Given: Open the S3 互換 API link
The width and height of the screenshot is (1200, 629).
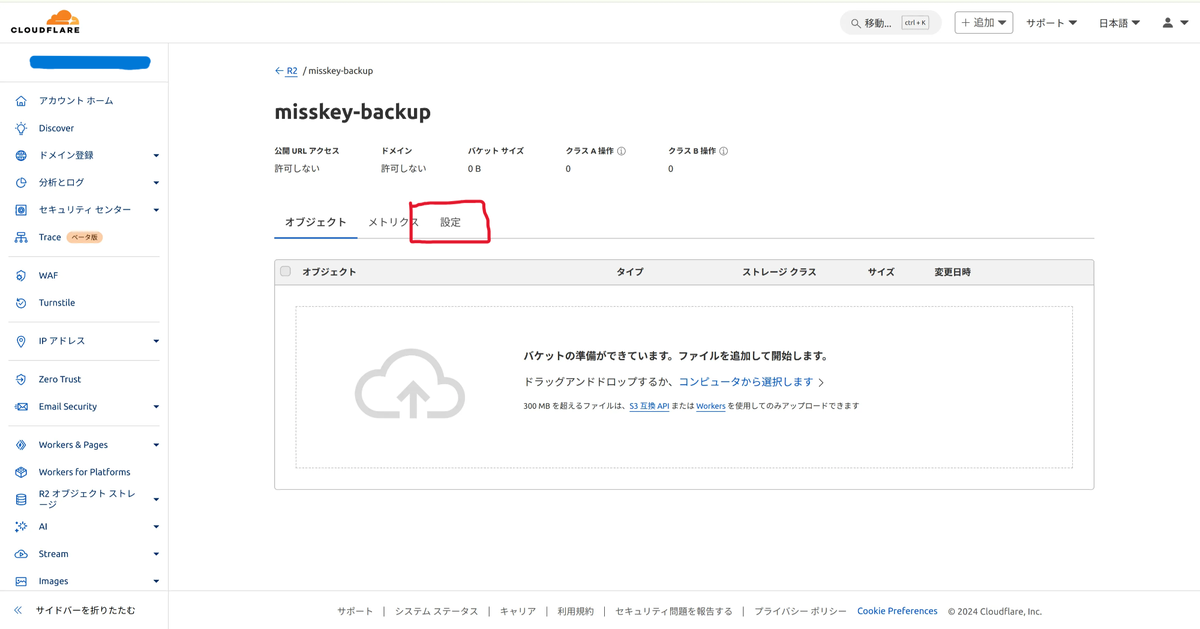Looking at the screenshot, I should click(x=649, y=406).
